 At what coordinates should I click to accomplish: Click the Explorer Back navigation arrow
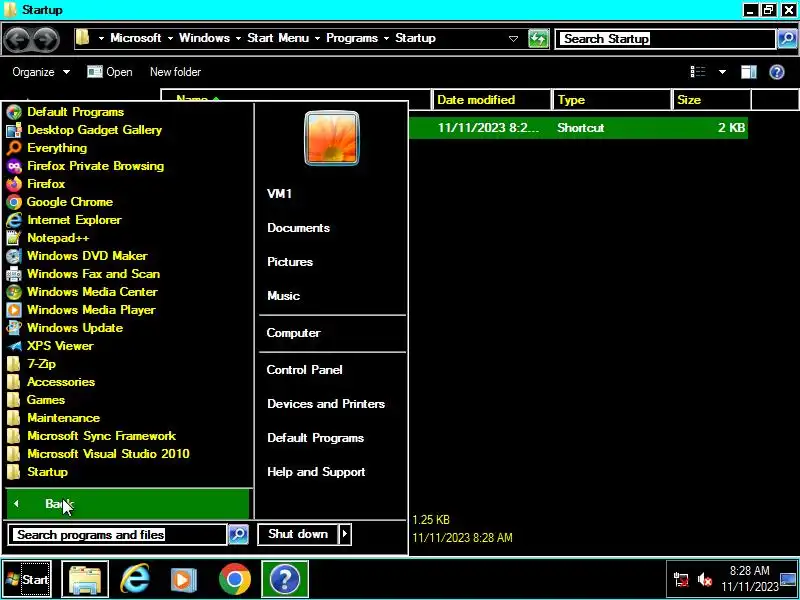click(x=16, y=39)
